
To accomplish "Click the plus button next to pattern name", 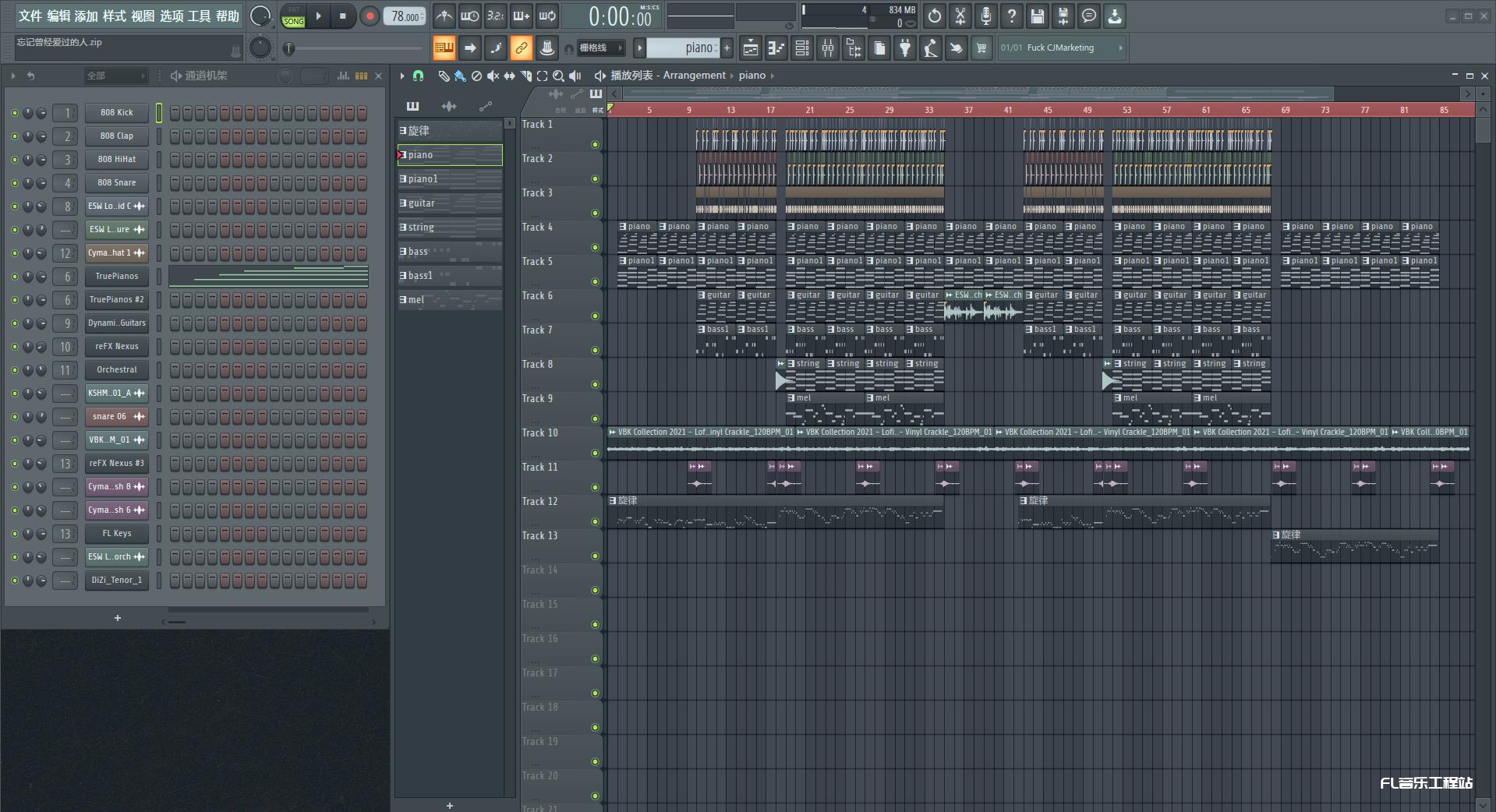I will click(x=727, y=48).
